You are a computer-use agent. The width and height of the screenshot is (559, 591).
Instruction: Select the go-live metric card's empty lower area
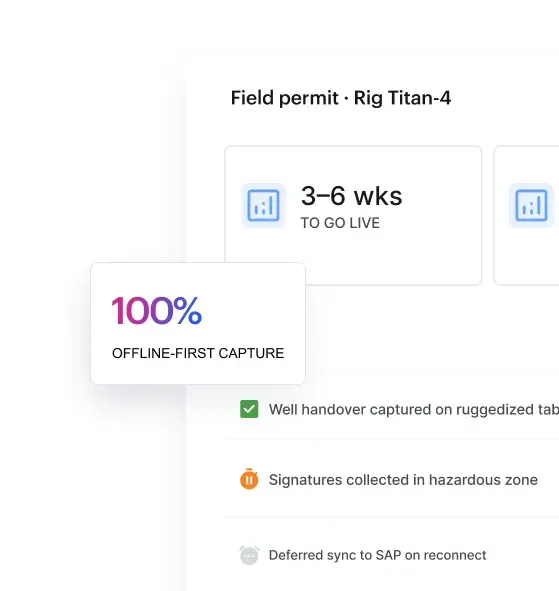click(x=392, y=260)
